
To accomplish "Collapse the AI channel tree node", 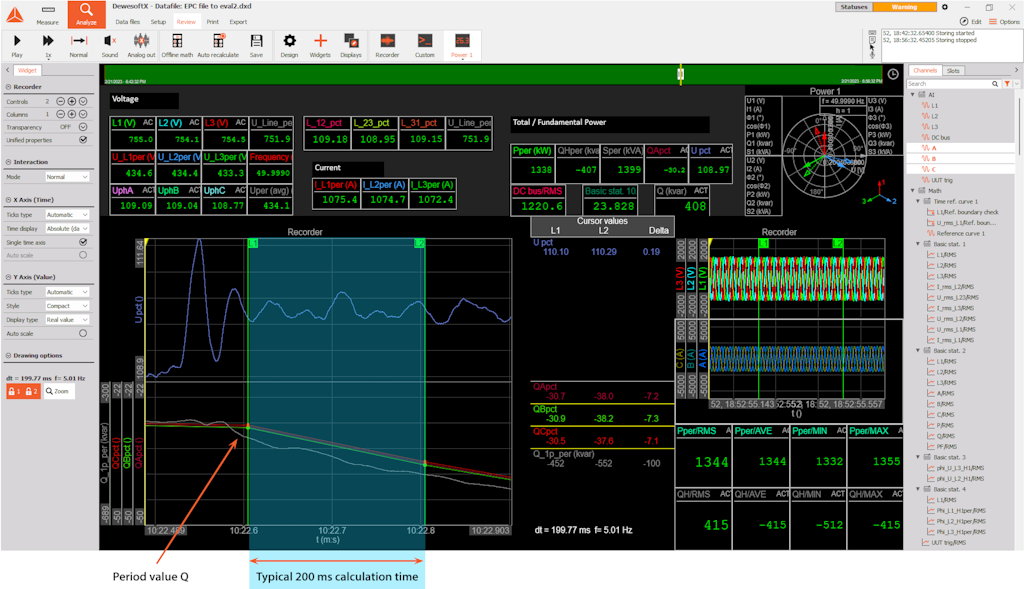I will click(x=912, y=95).
